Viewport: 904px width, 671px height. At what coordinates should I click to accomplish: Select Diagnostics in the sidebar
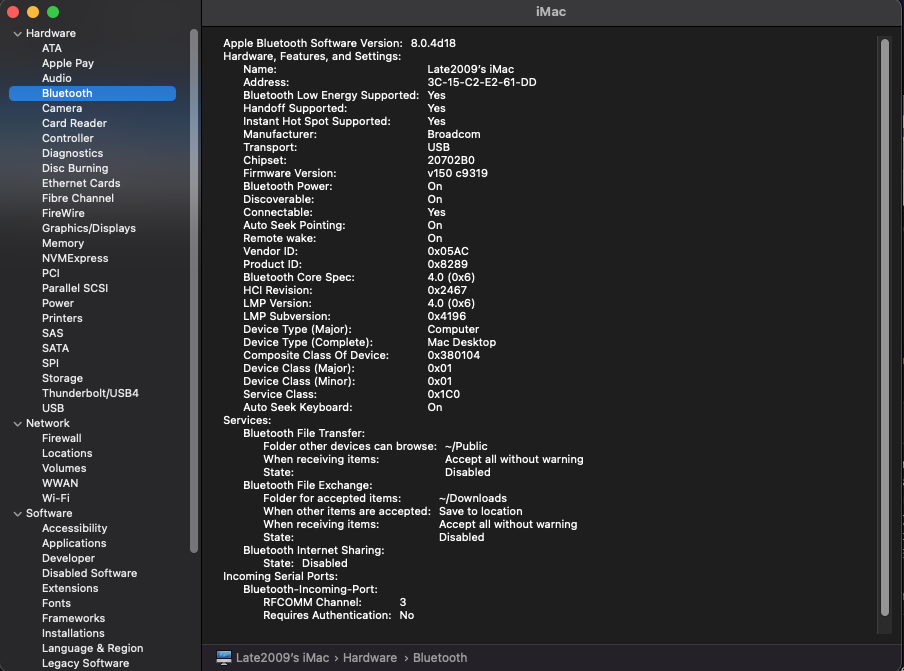pyautogui.click(x=73, y=153)
